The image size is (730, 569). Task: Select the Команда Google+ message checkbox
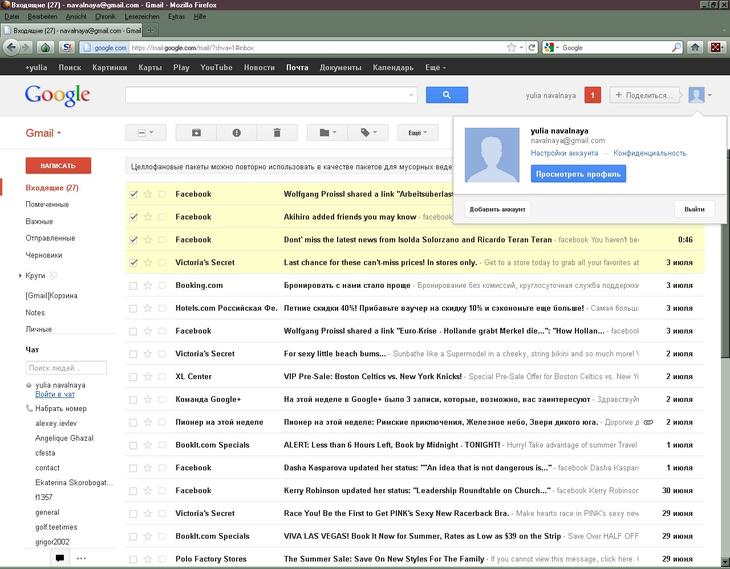point(133,400)
